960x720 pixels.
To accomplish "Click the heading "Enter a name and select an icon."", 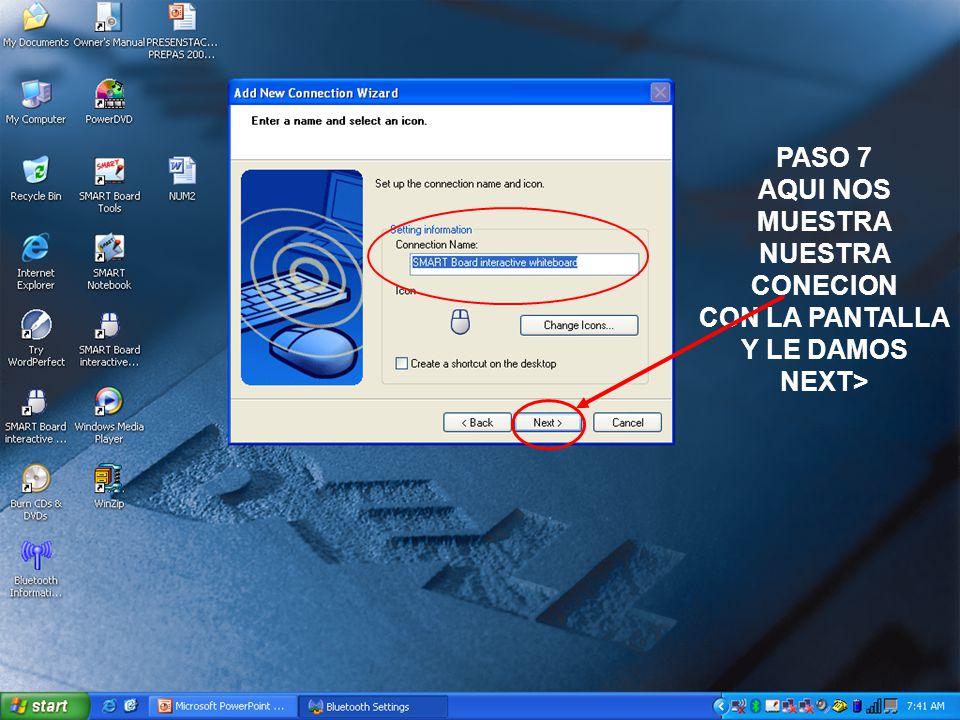I will 339,121.
